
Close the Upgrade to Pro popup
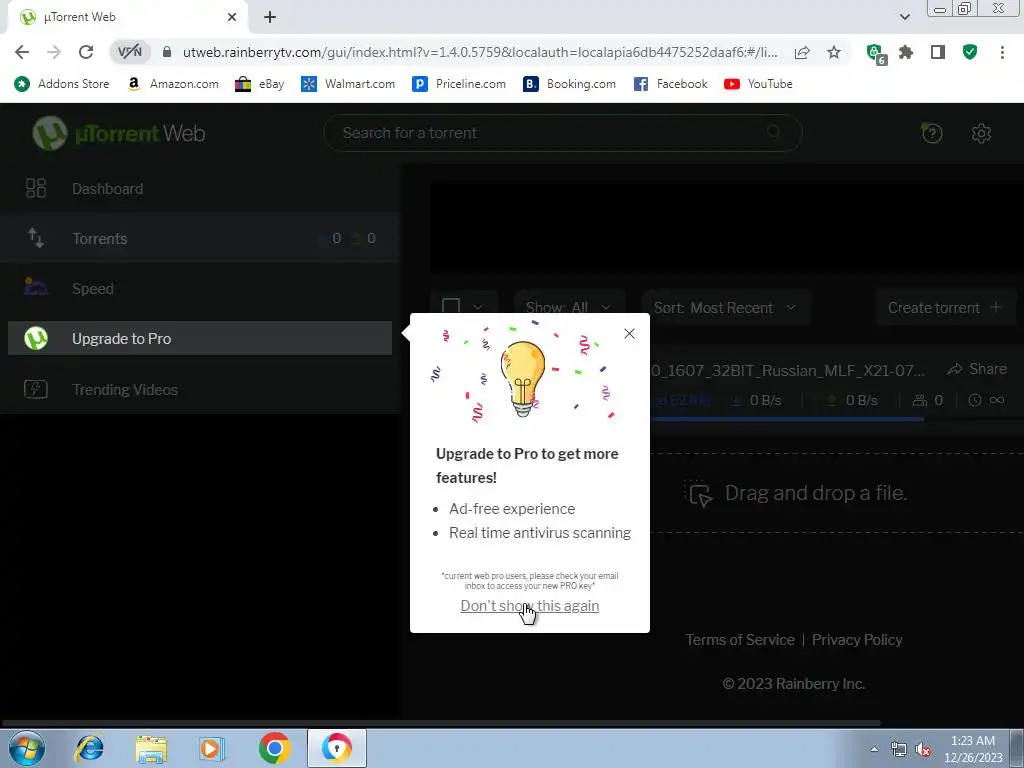point(629,334)
